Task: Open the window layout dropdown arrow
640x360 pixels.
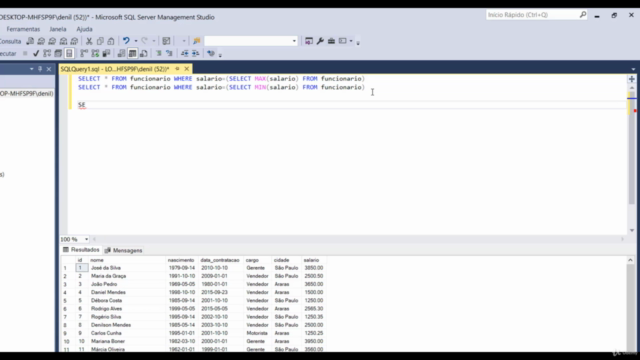Action: pyautogui.click(x=351, y=41)
